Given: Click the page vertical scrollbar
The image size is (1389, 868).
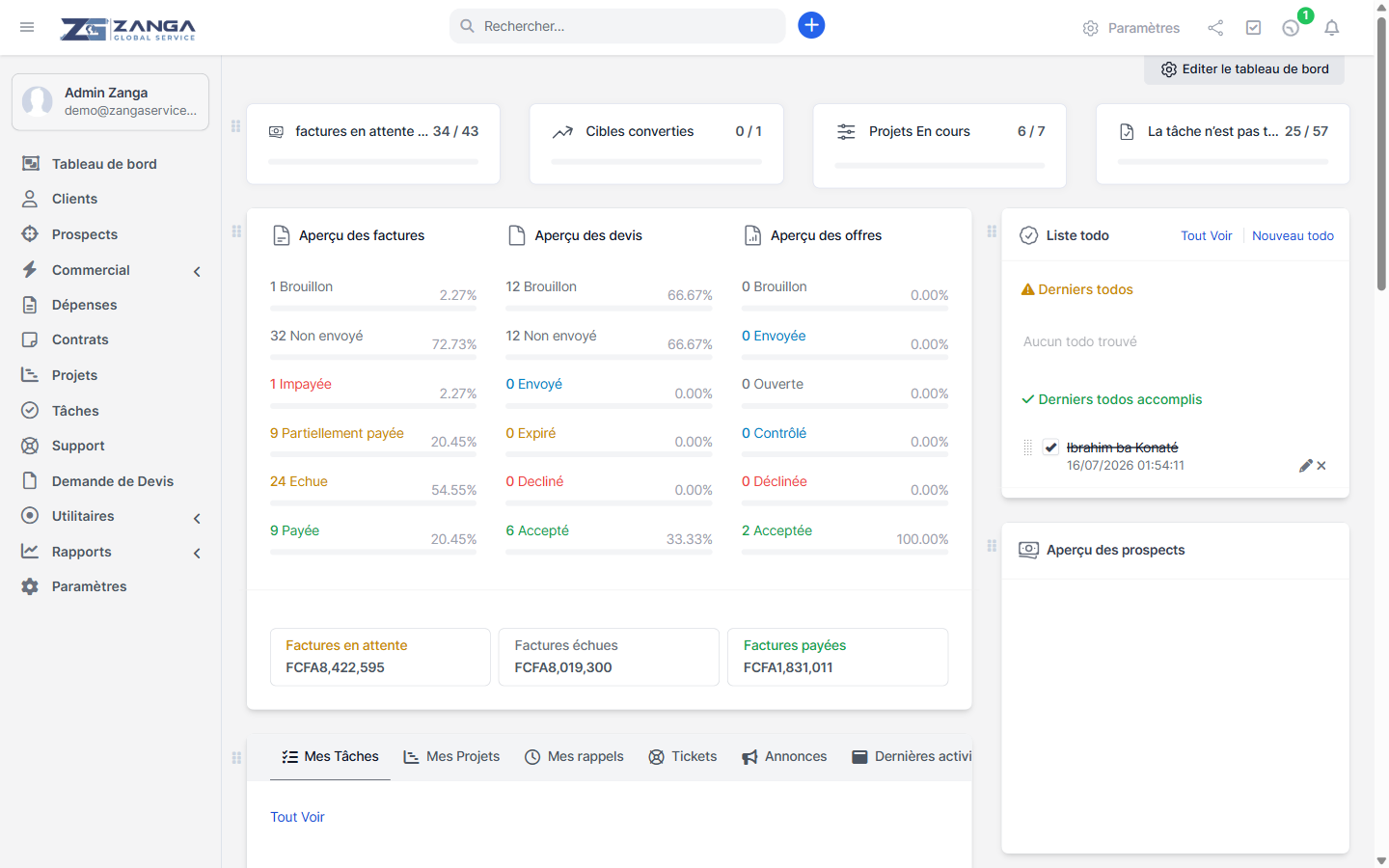Looking at the screenshot, I should pos(1381,154).
